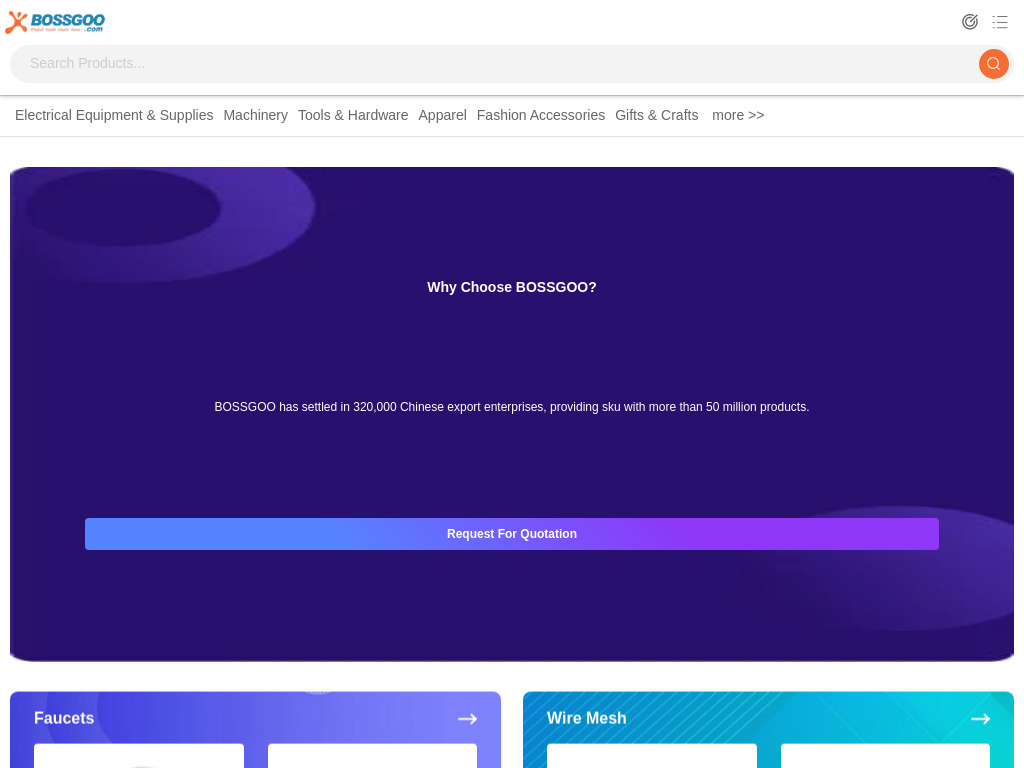1024x768 pixels.
Task: Open the Wire Mesh section title
Action: tap(586, 718)
